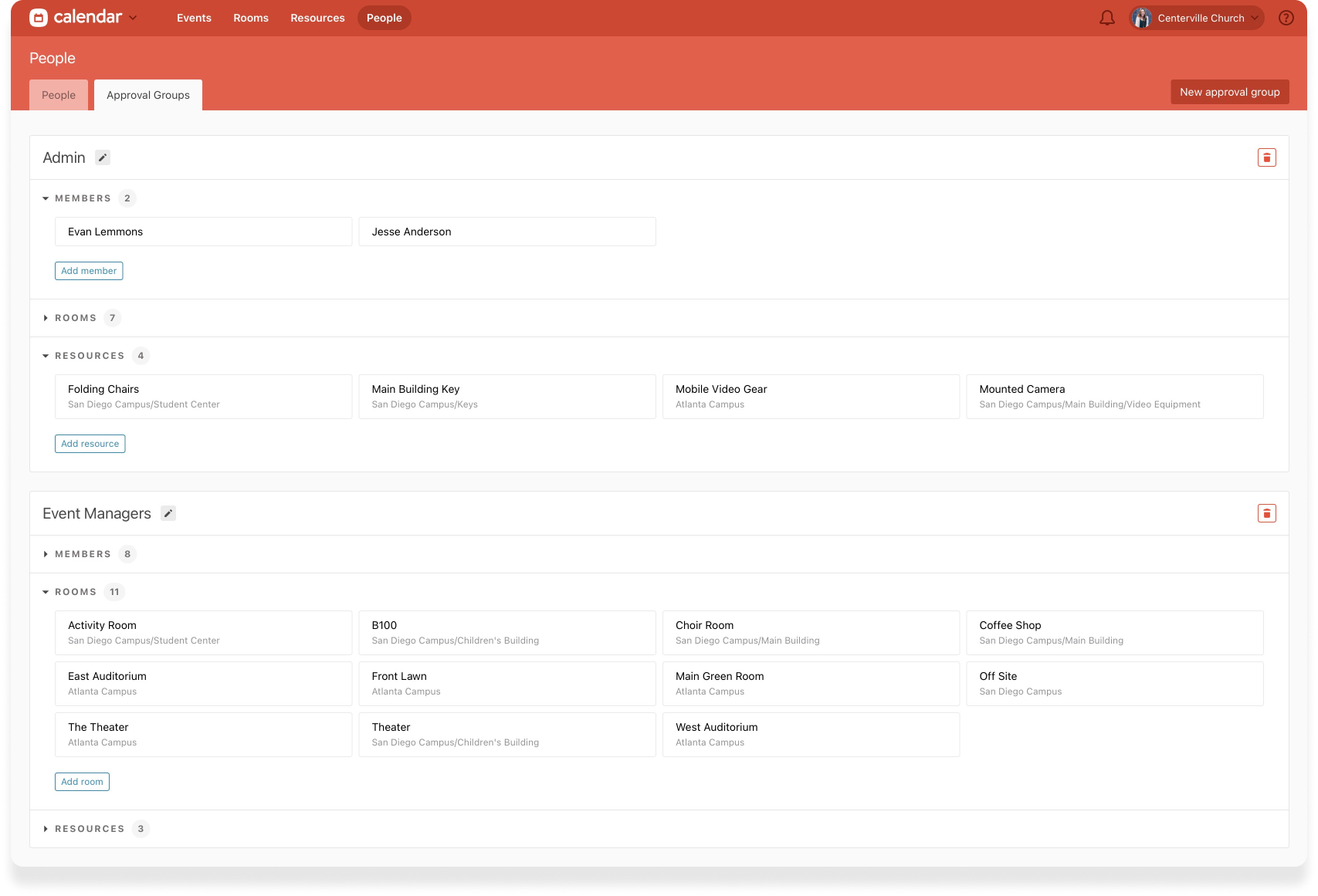Screen dimensions: 1318x896
Task: Click the calendar app logo icon
Action: pyautogui.click(x=39, y=18)
